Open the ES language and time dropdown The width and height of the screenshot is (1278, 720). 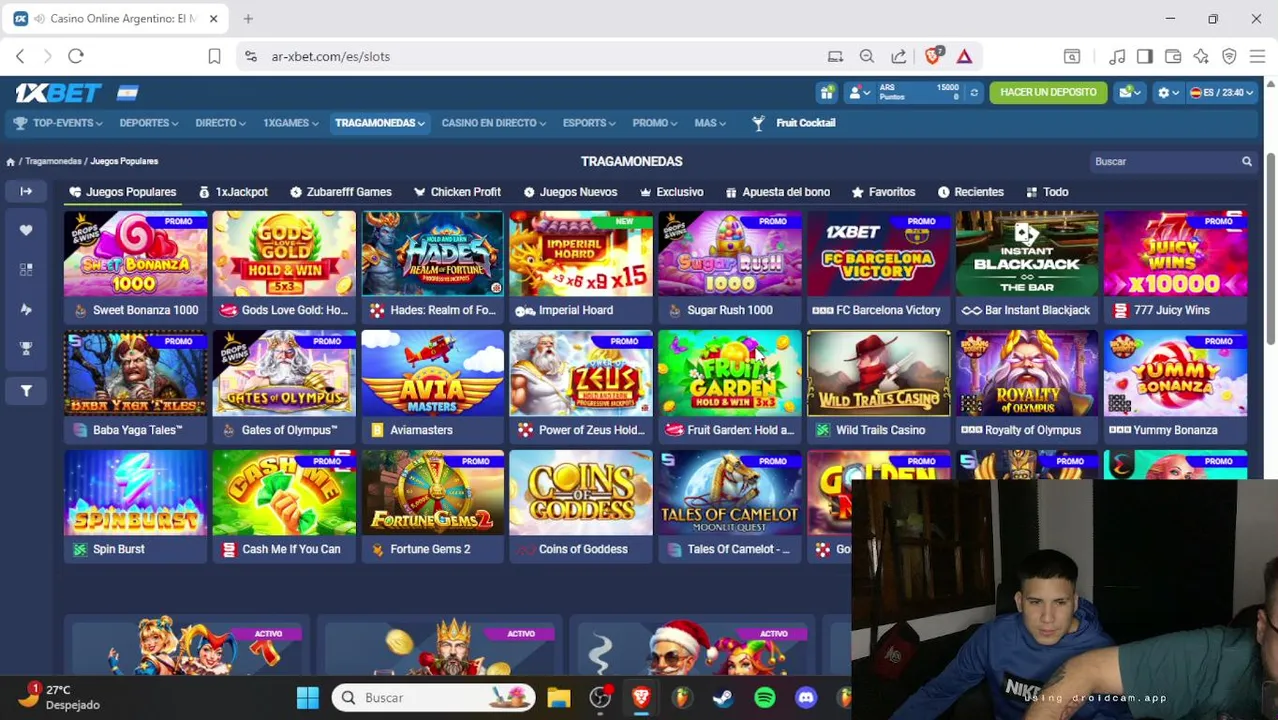pyautogui.click(x=1222, y=92)
